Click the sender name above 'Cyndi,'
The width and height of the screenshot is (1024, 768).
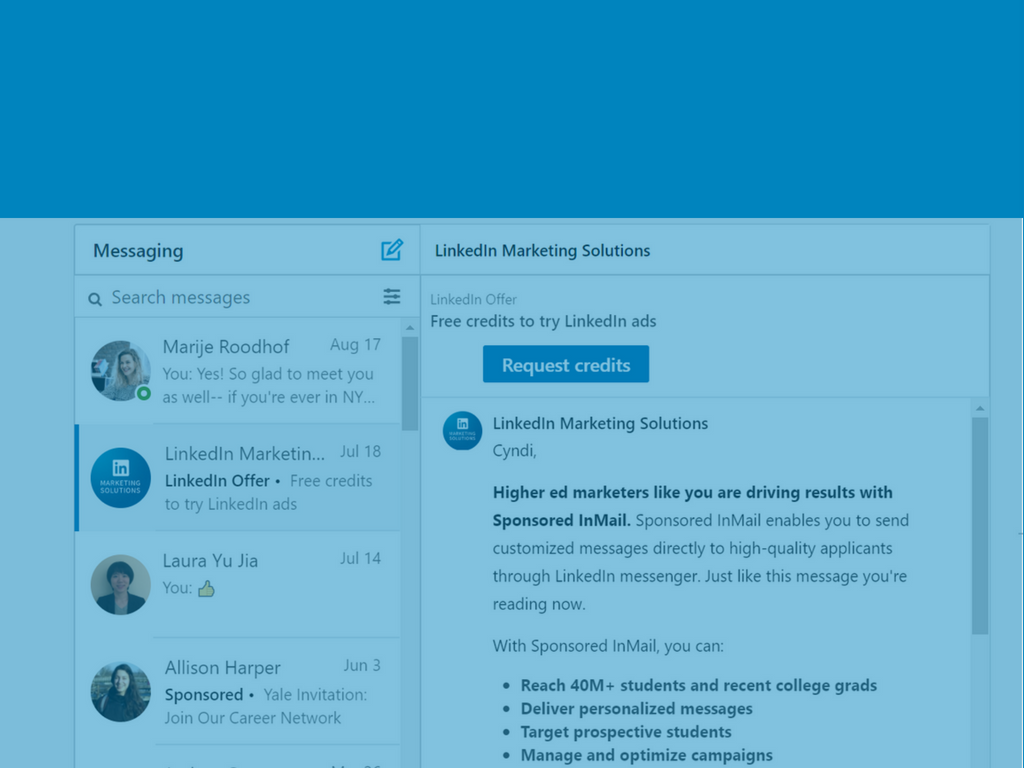tap(600, 423)
